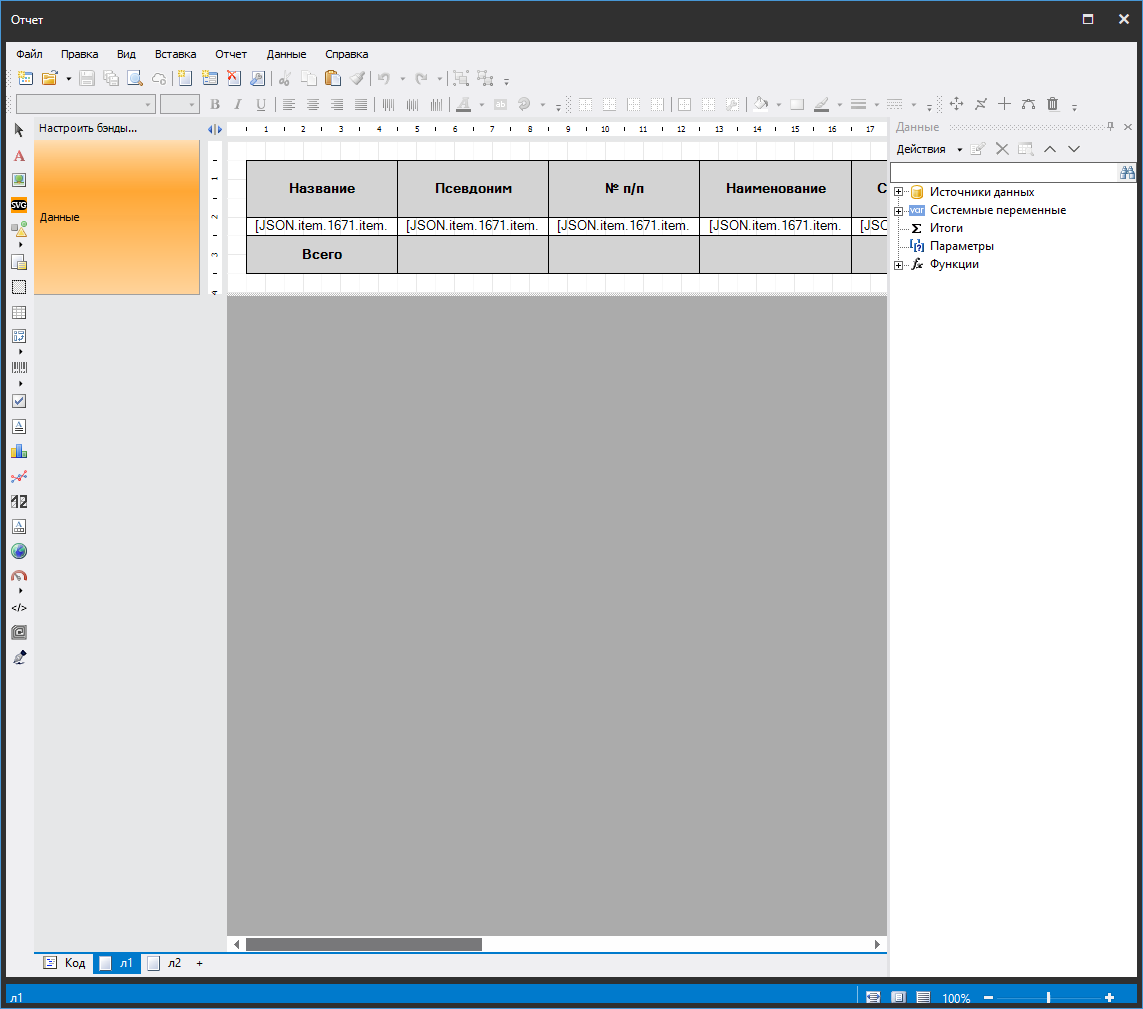This screenshot has width=1143, height=1009.
Task: Select the CheckBox object tool
Action: click(x=19, y=401)
